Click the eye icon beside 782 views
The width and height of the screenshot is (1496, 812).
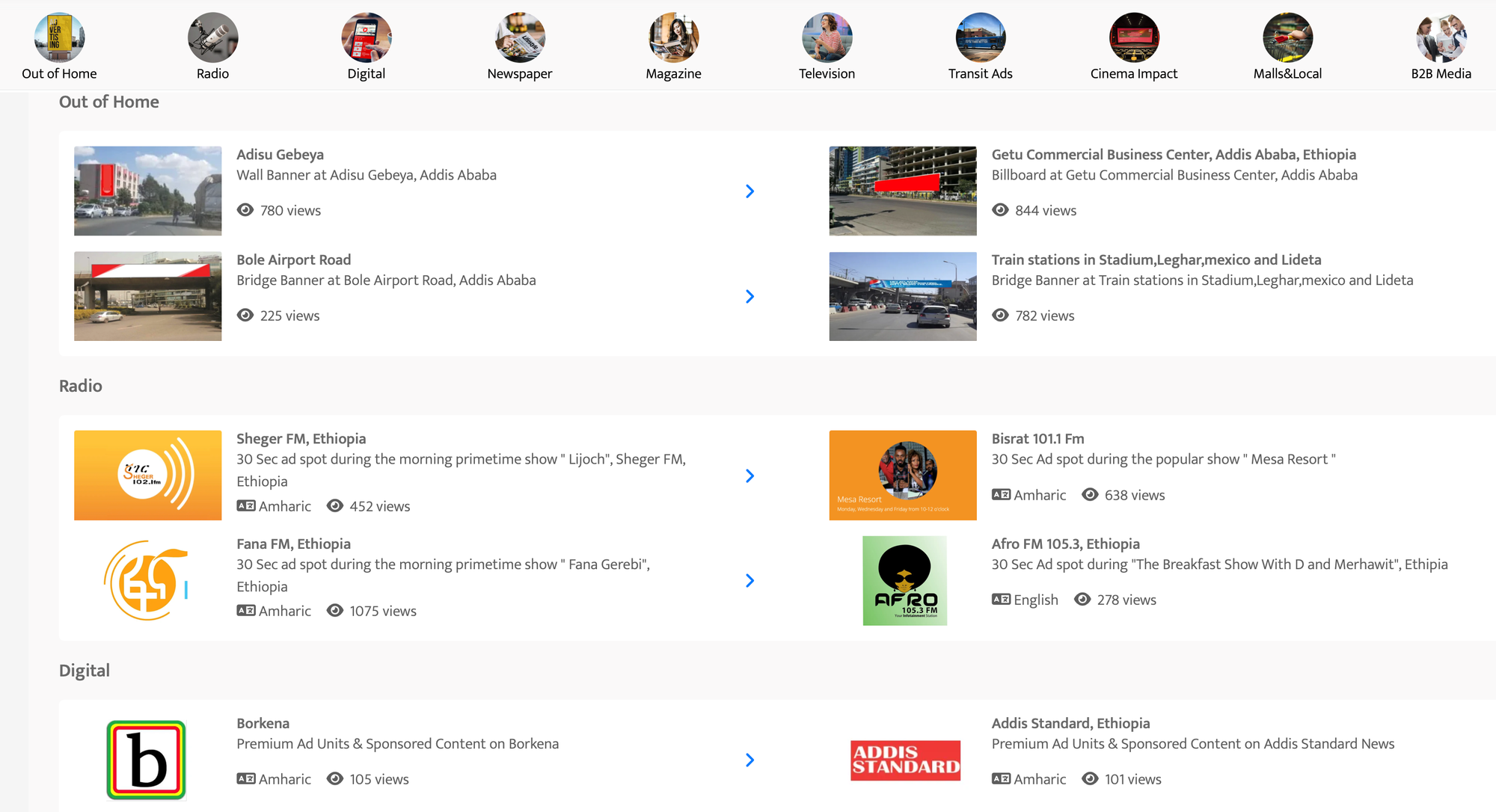click(1000, 316)
